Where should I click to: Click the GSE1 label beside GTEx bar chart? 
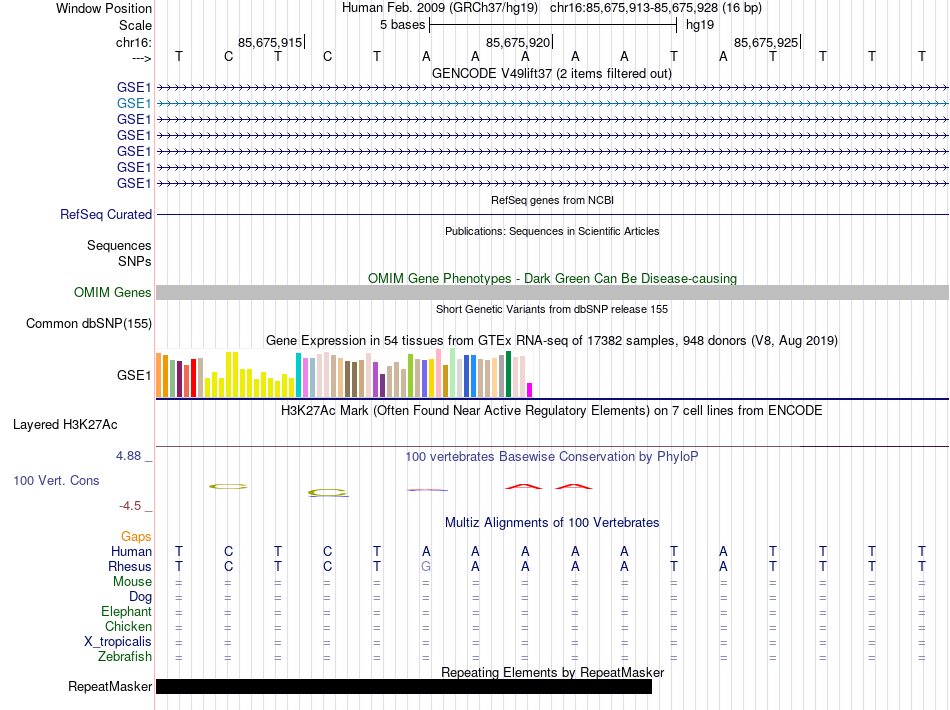coord(134,376)
